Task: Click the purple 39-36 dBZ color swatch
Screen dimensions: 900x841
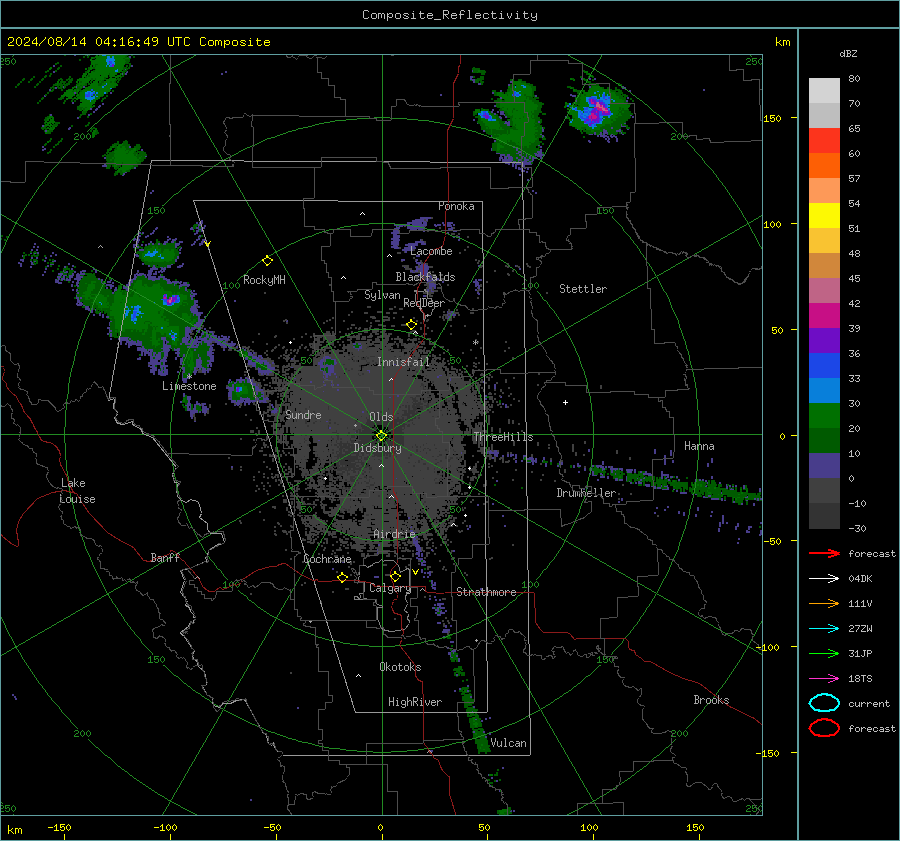Action: coord(824,341)
